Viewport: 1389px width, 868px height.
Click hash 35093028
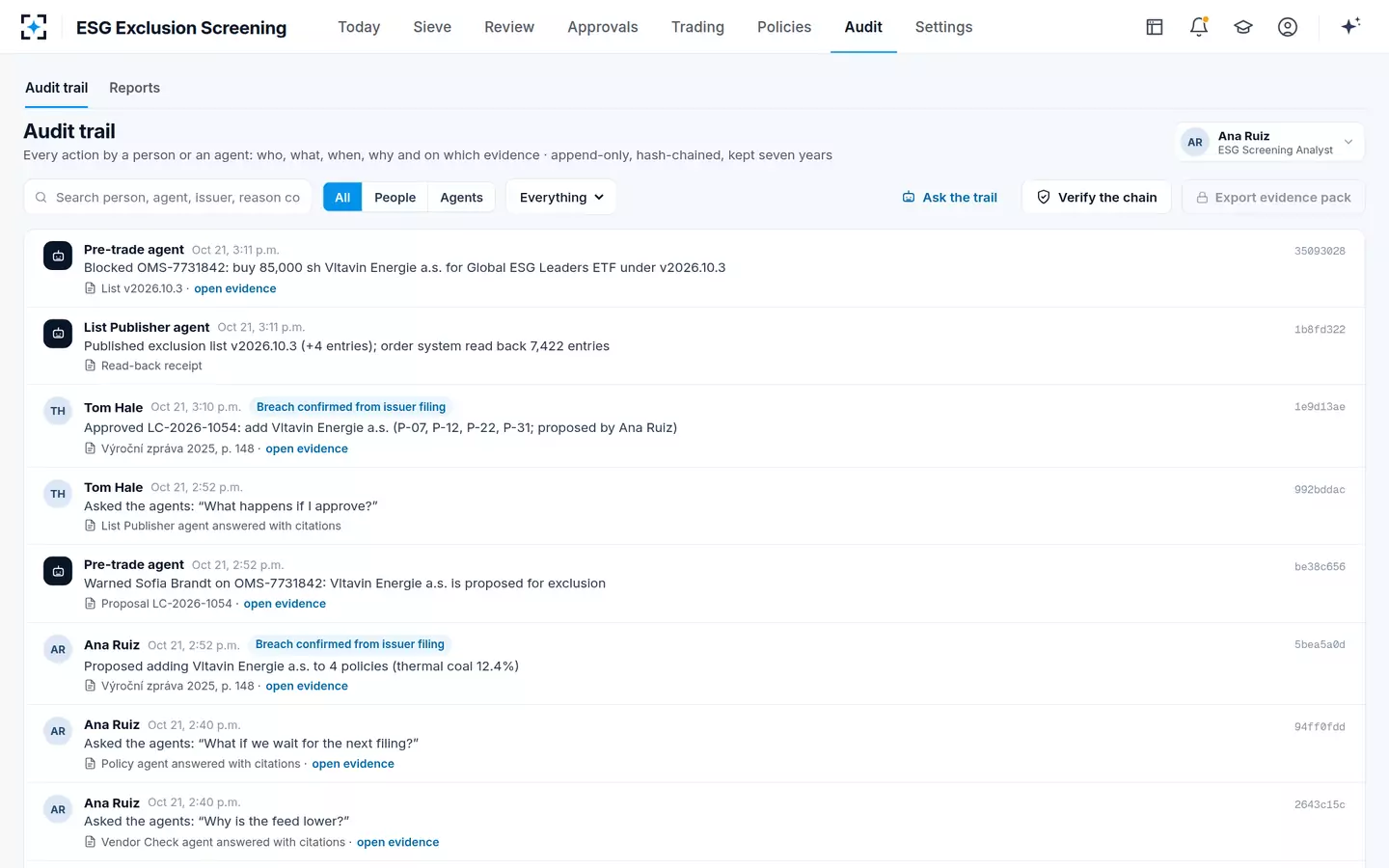tap(1320, 251)
